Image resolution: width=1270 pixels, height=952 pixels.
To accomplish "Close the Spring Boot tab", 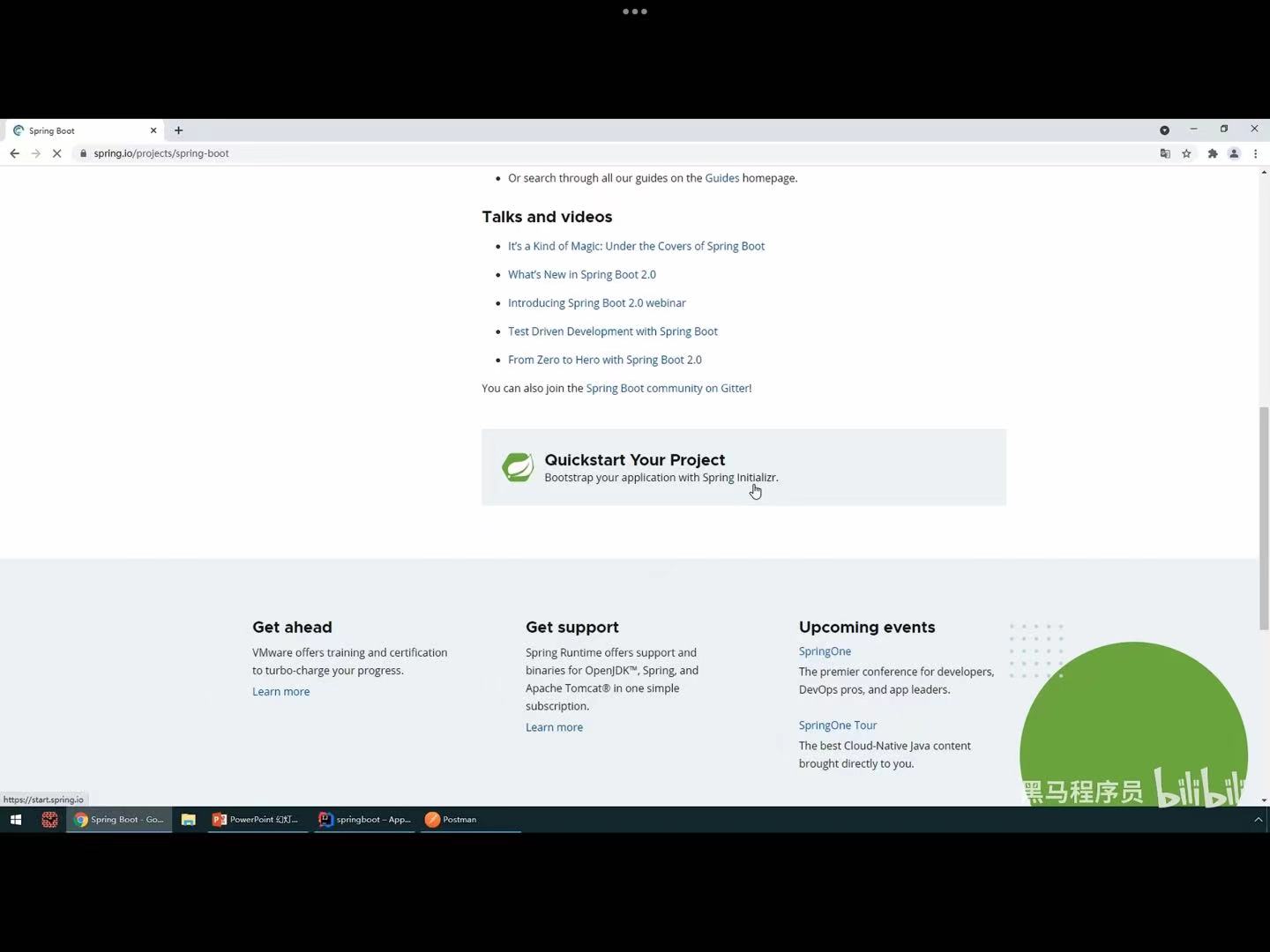I will [153, 130].
